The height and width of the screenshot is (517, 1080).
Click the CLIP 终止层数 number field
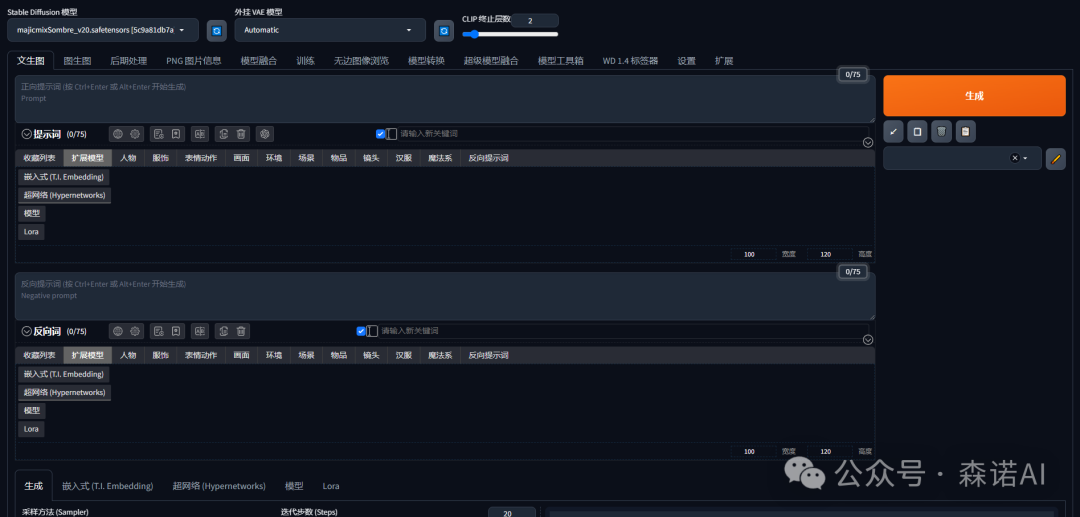pyautogui.click(x=534, y=21)
